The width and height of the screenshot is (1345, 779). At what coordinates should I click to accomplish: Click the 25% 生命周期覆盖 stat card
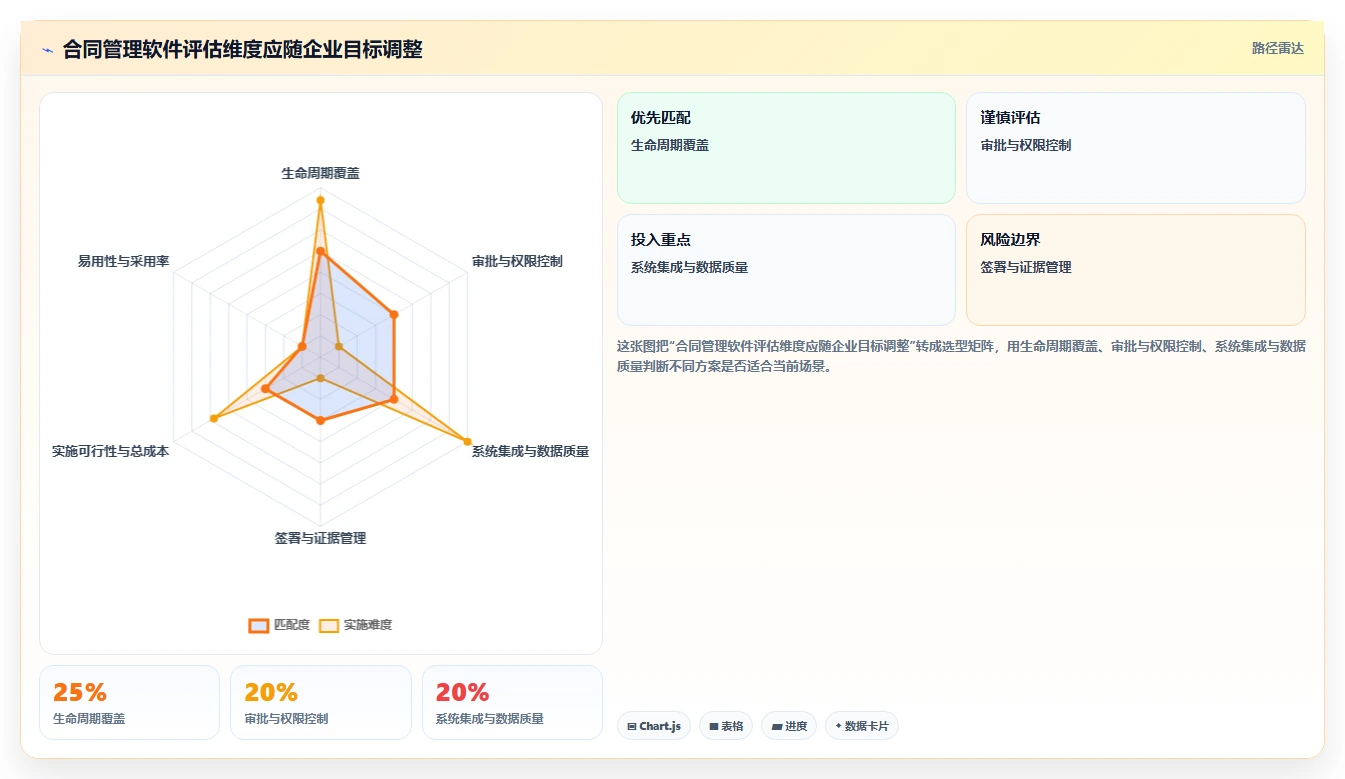[x=129, y=702]
